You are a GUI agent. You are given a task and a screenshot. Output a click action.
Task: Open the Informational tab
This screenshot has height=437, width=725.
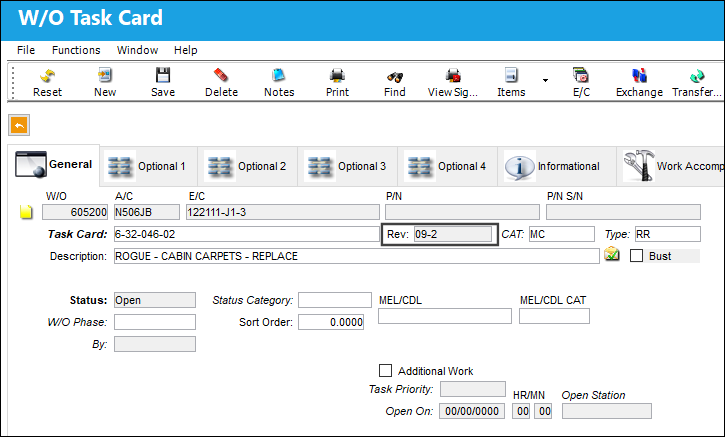[557, 166]
